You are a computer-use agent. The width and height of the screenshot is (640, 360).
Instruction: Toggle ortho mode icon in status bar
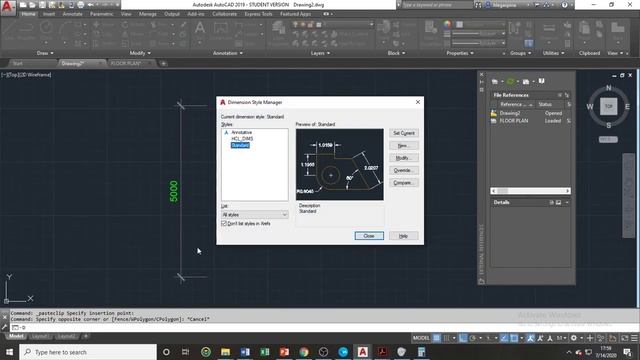pos(462,338)
